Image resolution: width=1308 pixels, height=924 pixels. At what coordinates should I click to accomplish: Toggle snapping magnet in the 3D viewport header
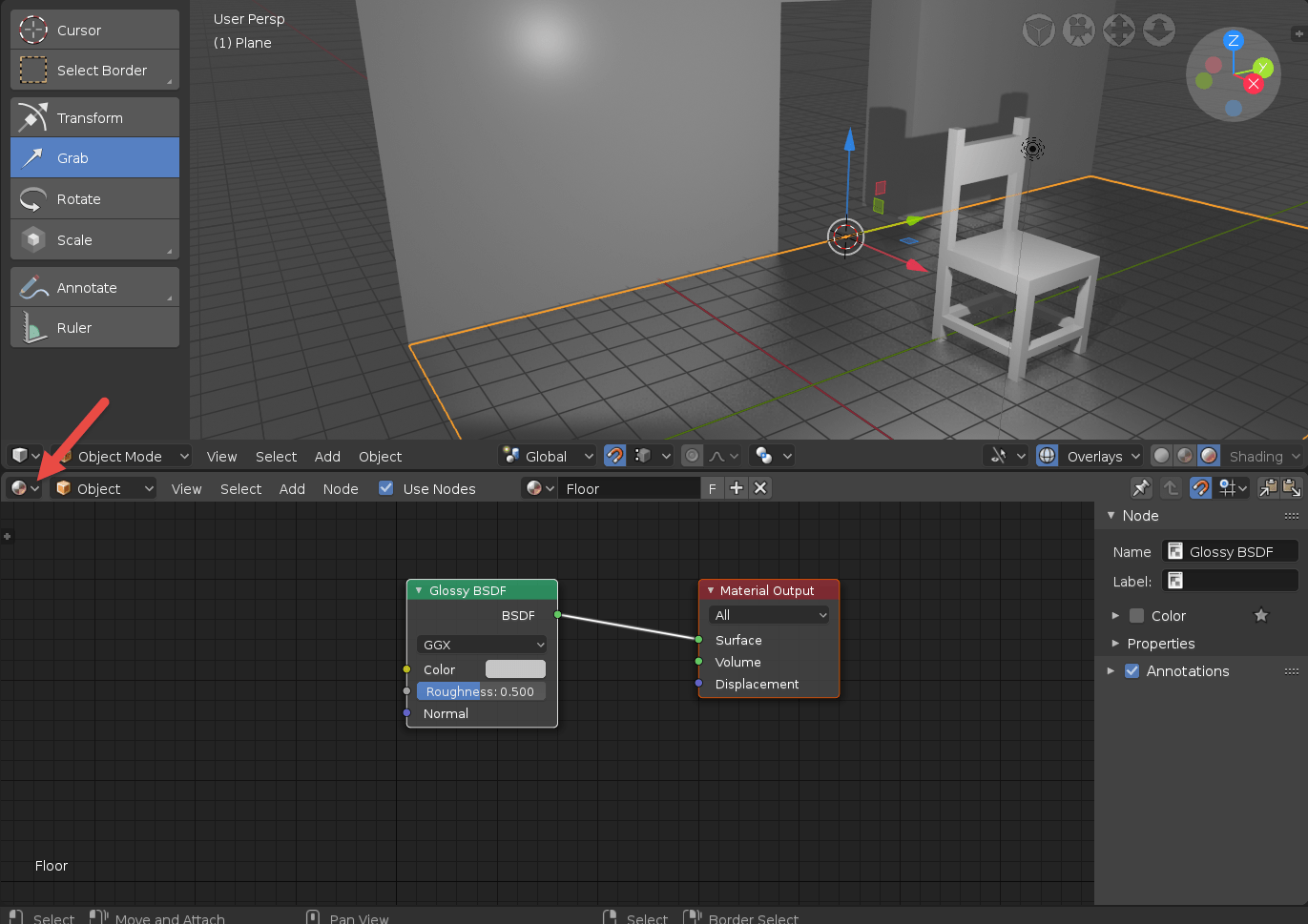(614, 456)
